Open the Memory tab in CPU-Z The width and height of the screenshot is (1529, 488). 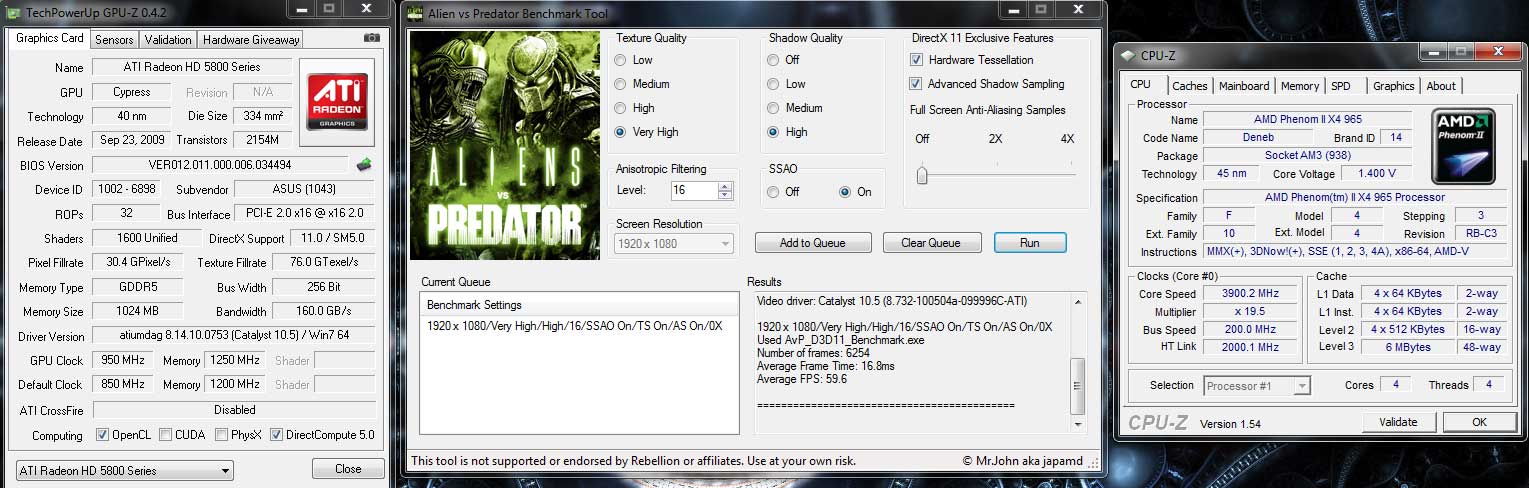pos(1300,86)
